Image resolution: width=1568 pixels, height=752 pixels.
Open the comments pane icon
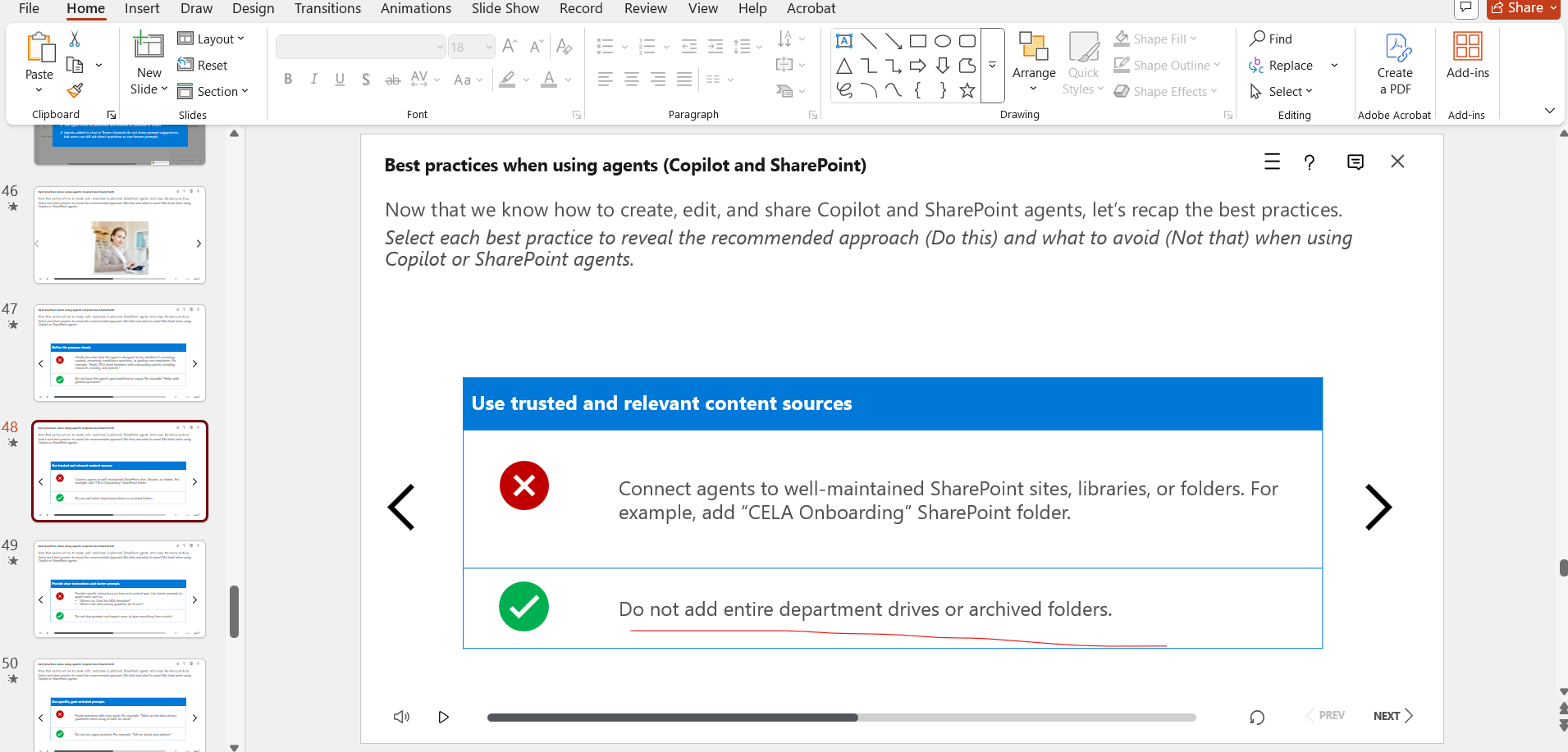coord(1465,8)
